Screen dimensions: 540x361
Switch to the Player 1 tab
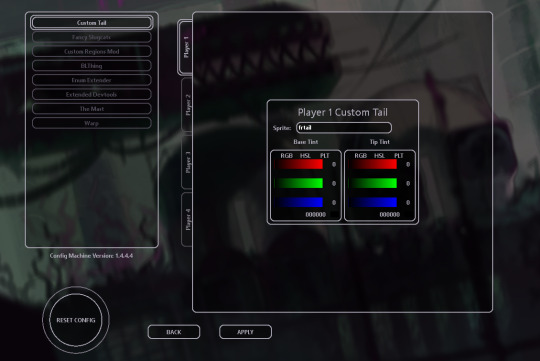pyautogui.click(x=185, y=47)
